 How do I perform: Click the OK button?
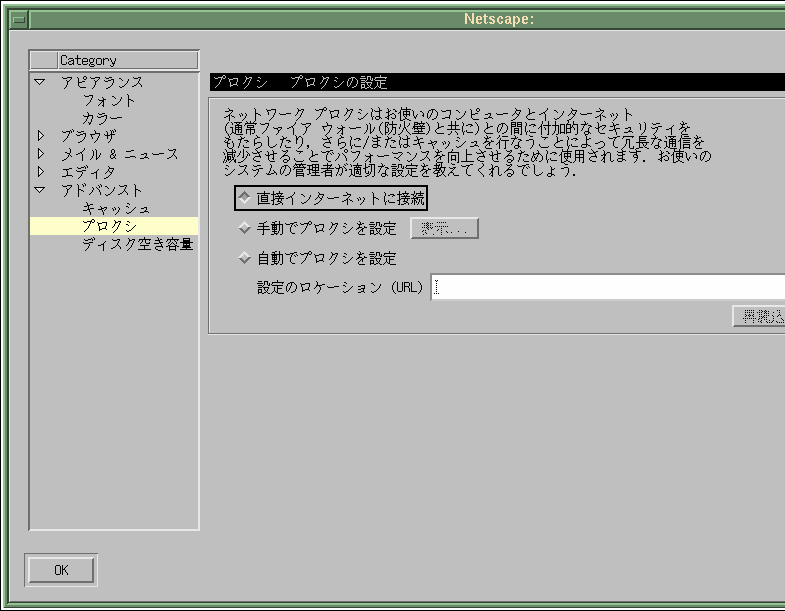coord(61,570)
